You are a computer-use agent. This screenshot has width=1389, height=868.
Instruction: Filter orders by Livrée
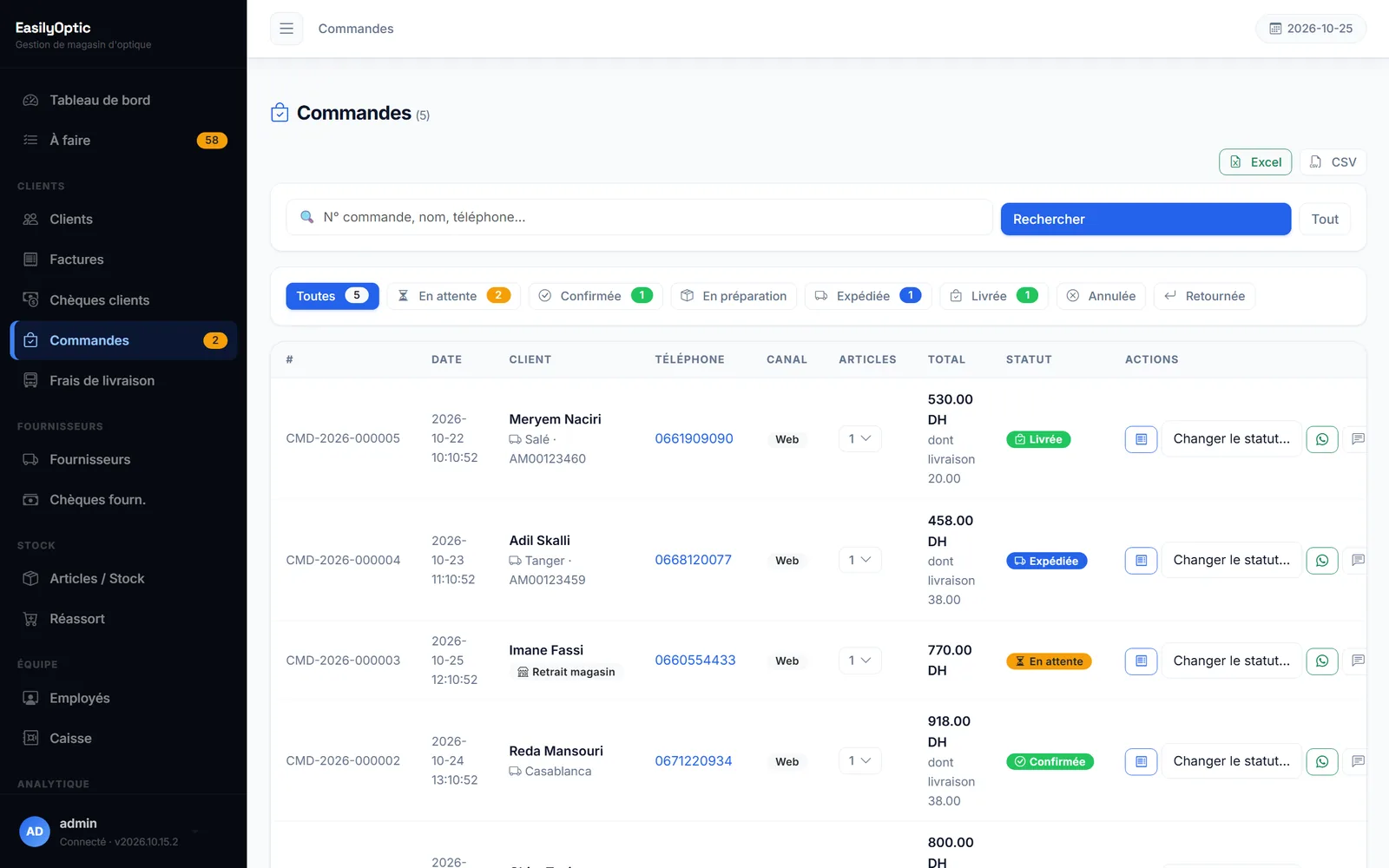coord(994,296)
